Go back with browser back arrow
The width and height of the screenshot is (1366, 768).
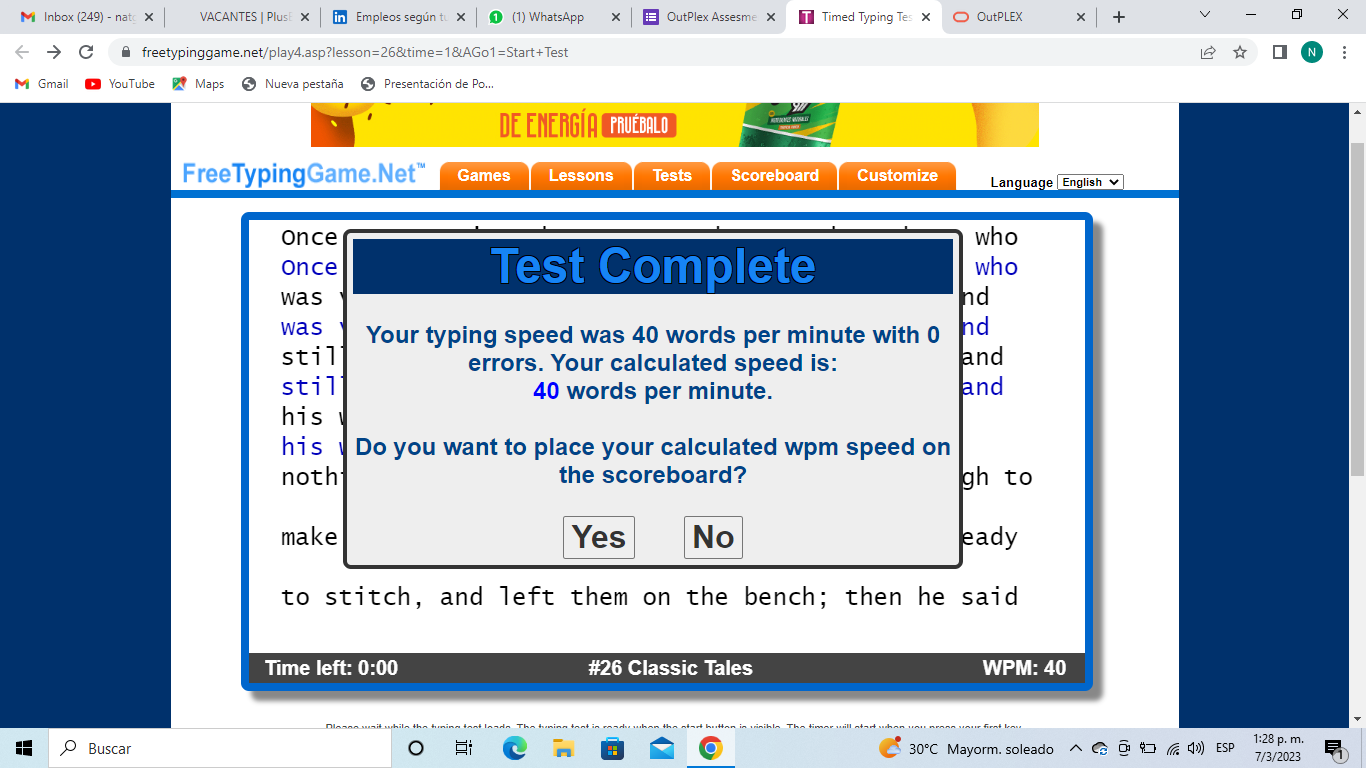coord(22,52)
